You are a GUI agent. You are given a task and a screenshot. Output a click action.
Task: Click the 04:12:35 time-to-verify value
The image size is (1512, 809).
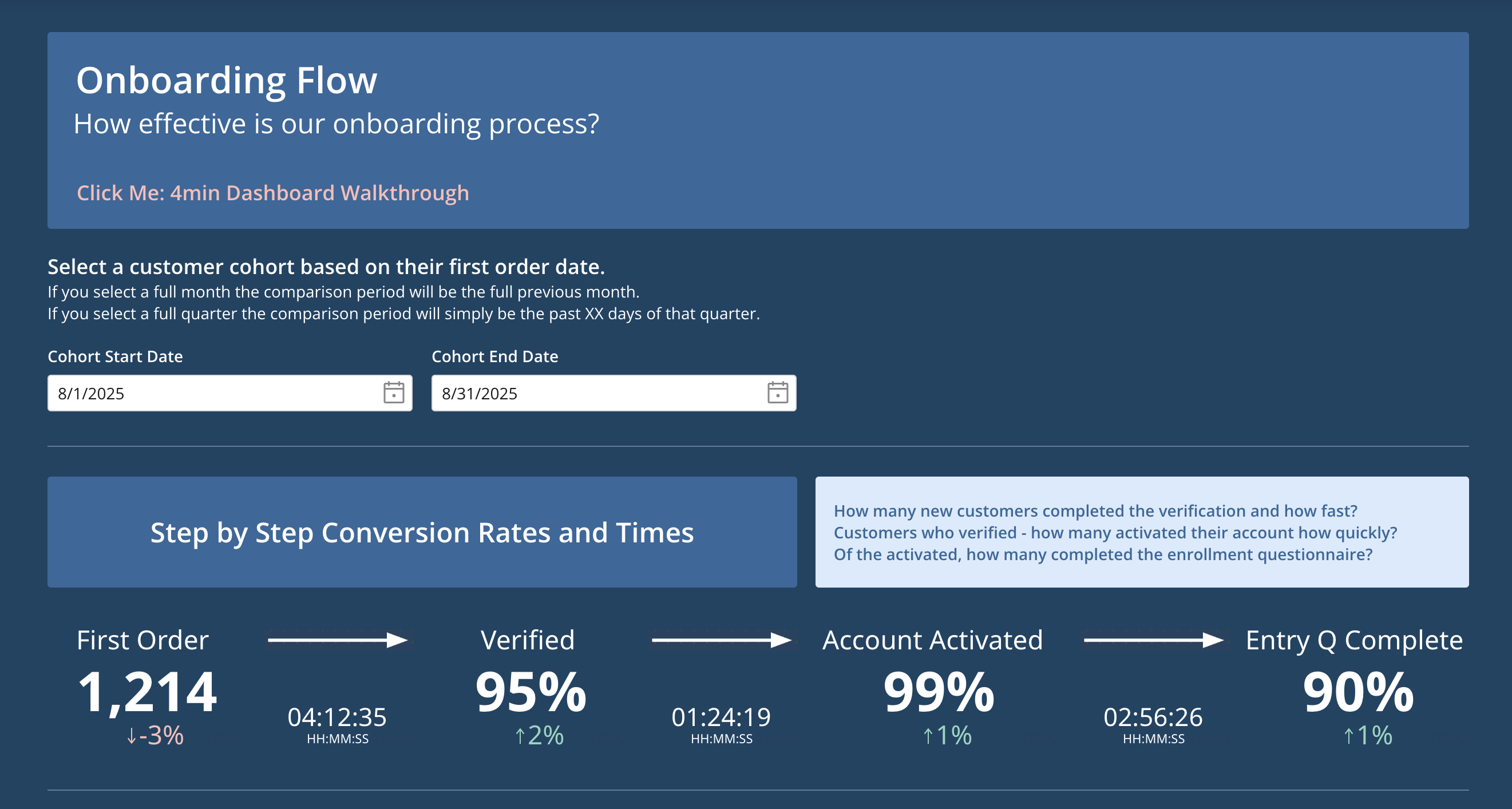pyautogui.click(x=337, y=717)
